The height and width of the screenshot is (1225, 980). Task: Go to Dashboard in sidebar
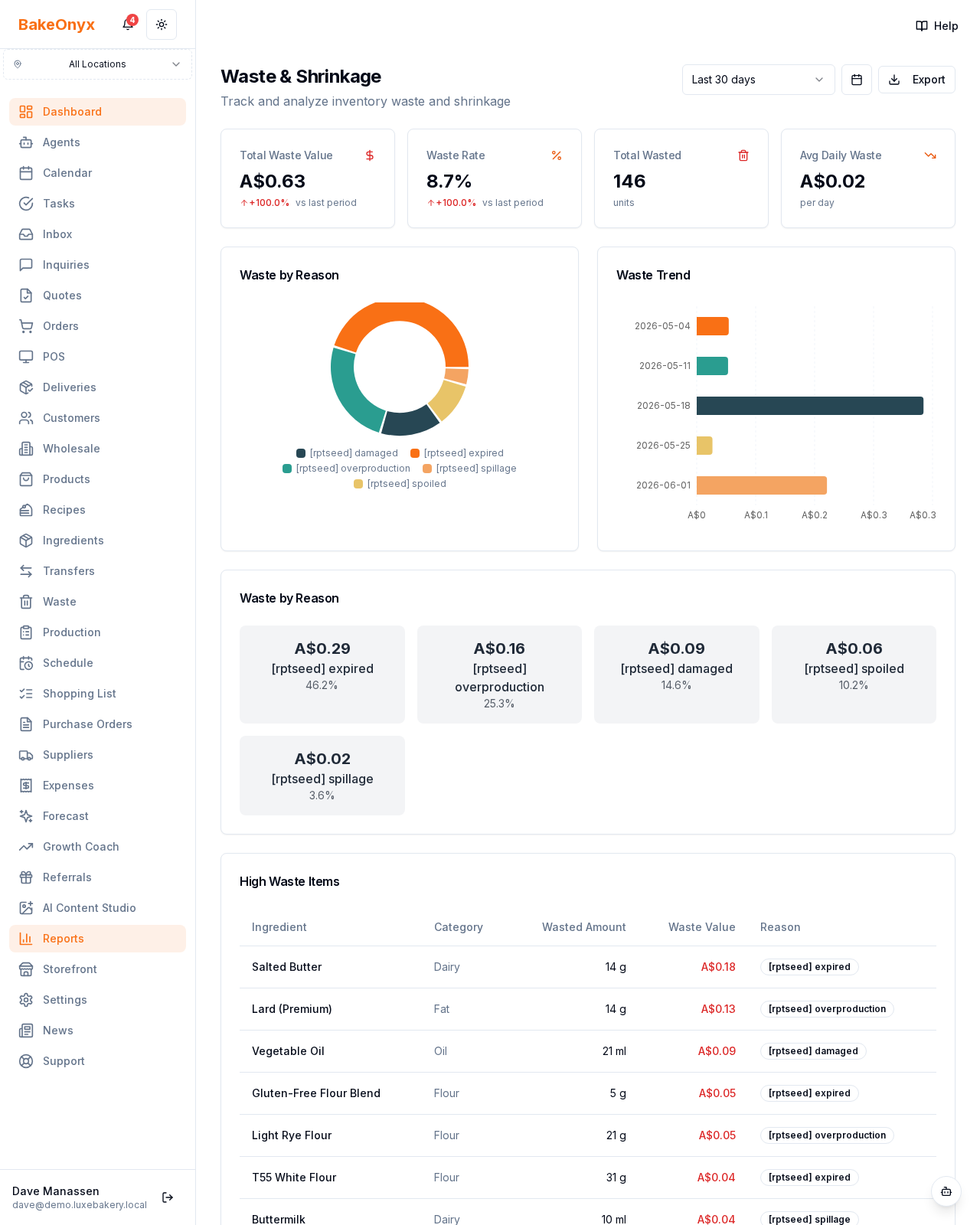(x=97, y=112)
